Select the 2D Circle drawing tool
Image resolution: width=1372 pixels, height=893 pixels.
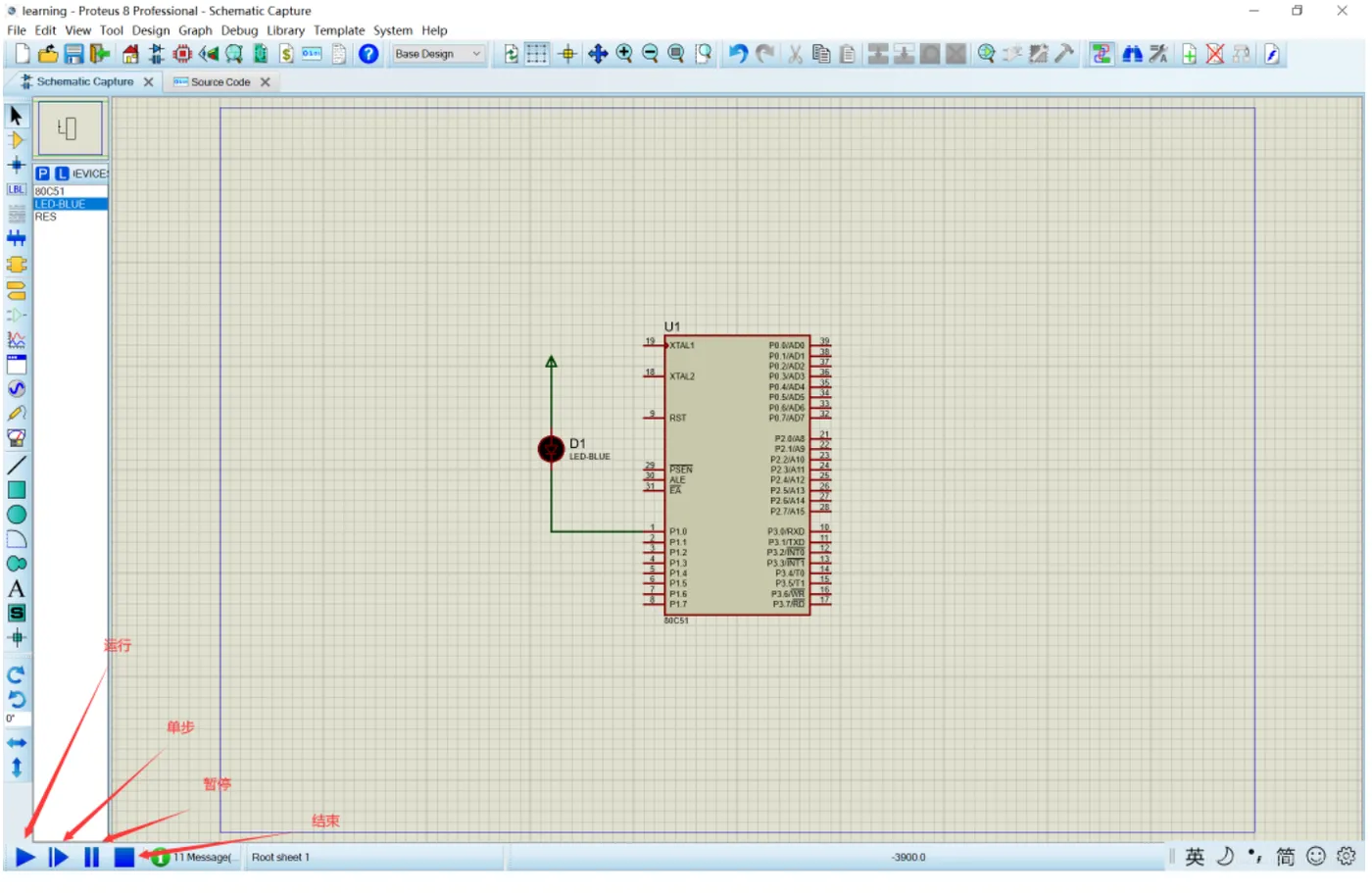[16, 515]
